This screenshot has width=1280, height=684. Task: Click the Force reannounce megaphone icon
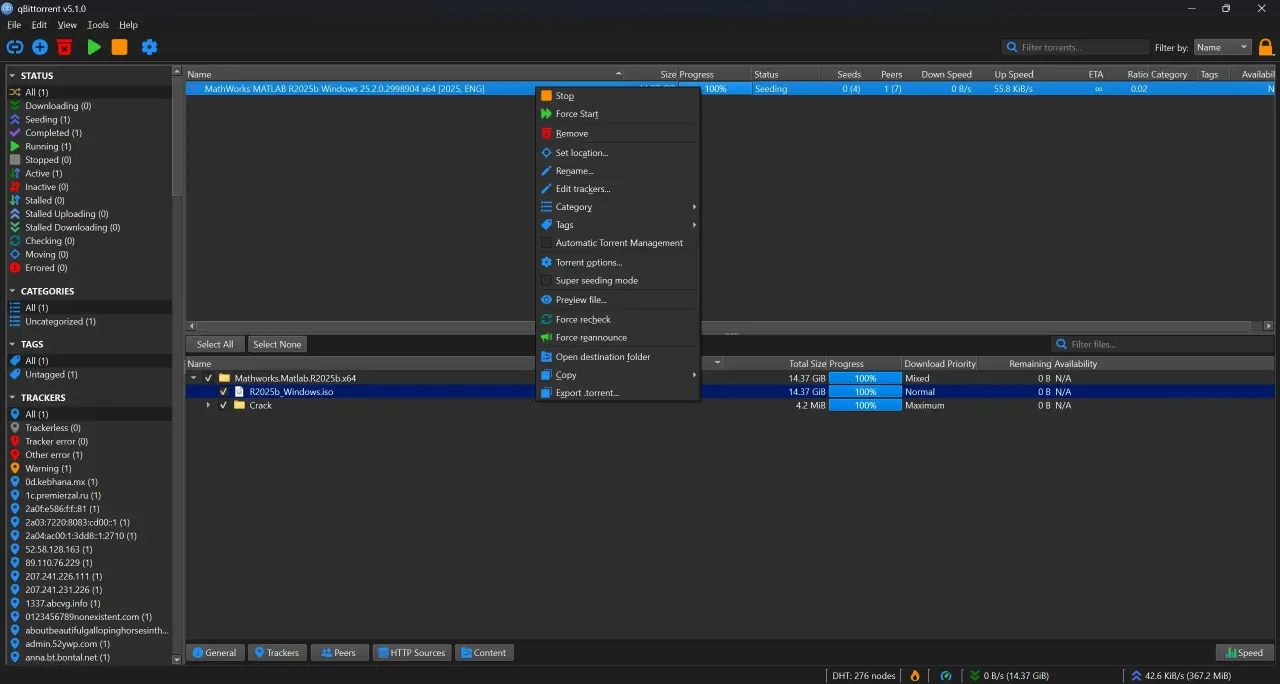pos(546,338)
